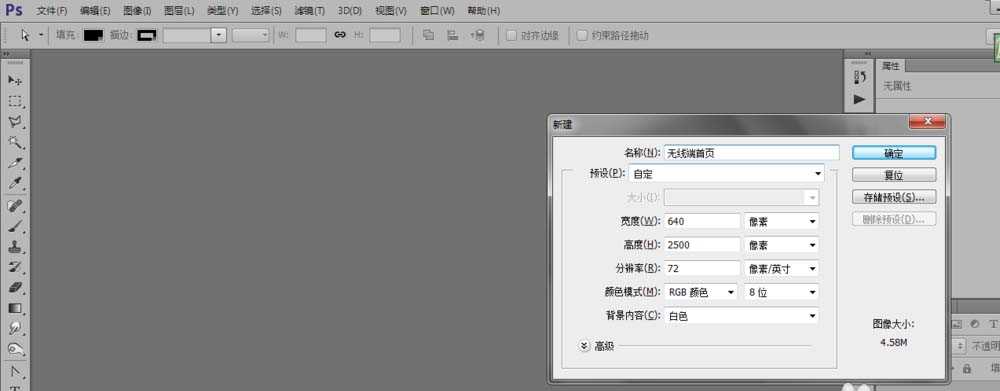The image size is (1000, 391).
Task: Close the 新建 dialog with red X
Action: pos(927,121)
